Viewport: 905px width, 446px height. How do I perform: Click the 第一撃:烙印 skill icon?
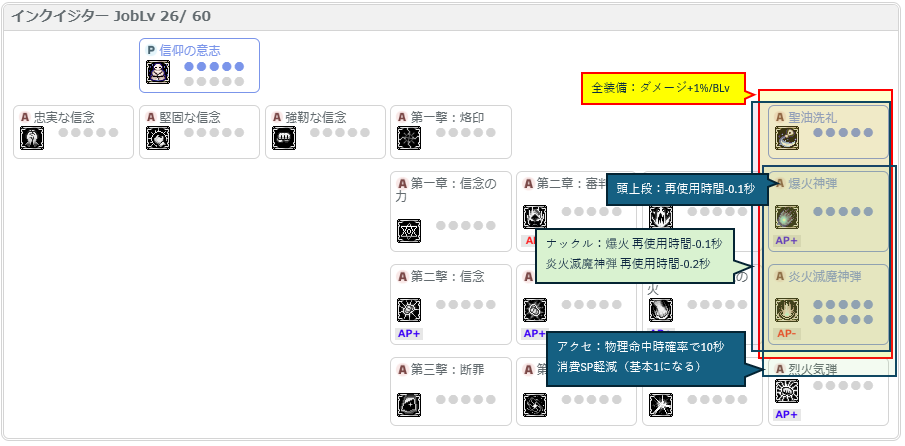coord(409,138)
